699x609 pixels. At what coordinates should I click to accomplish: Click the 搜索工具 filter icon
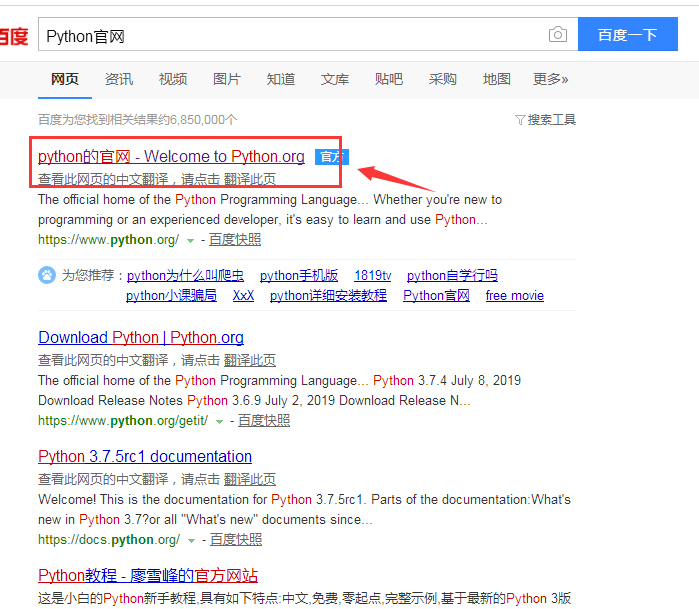pyautogui.click(x=520, y=120)
